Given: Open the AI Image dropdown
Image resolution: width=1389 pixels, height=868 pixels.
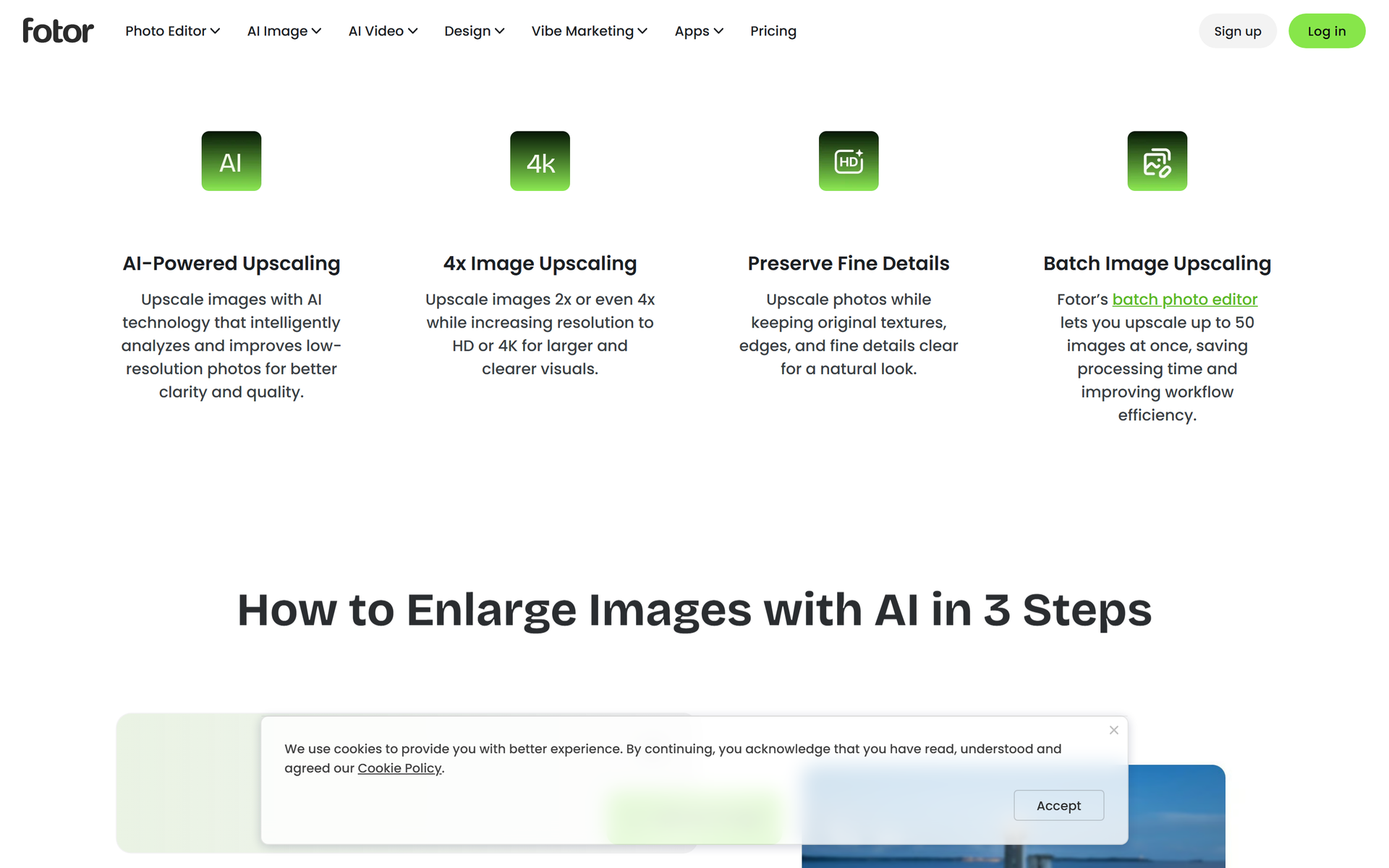Looking at the screenshot, I should [284, 31].
